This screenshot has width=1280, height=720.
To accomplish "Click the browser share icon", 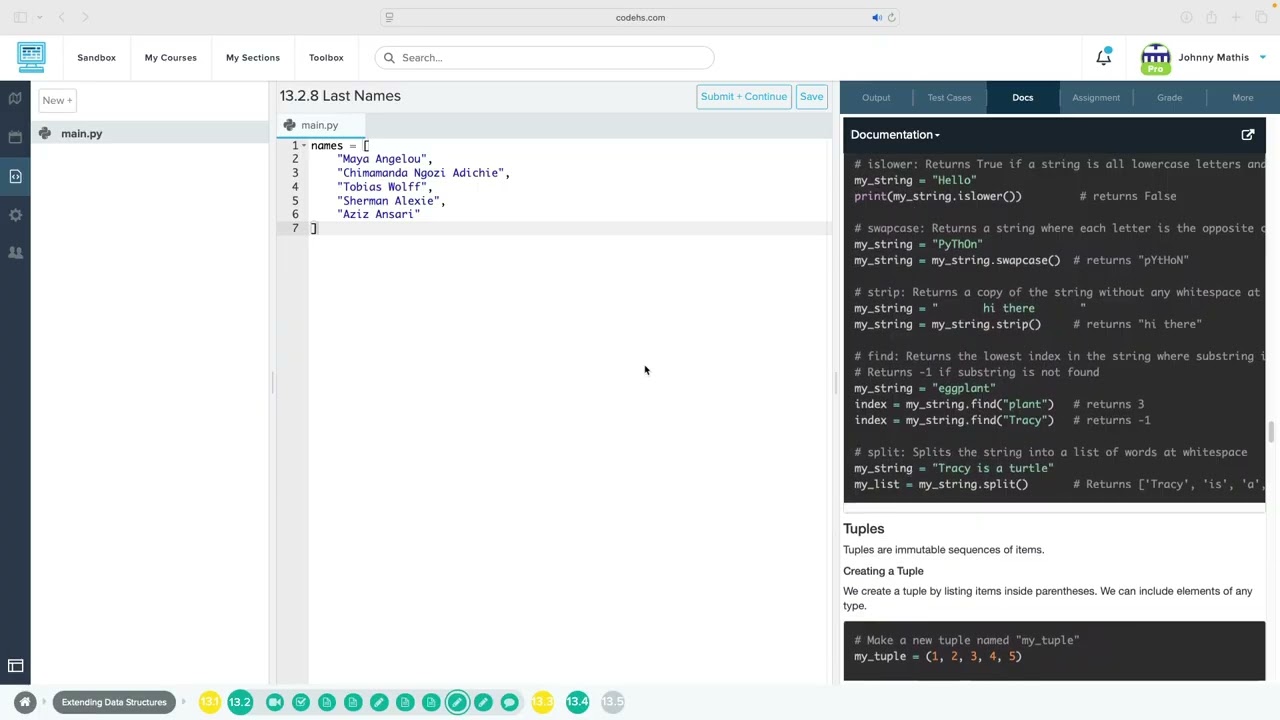I will [x=1211, y=17].
